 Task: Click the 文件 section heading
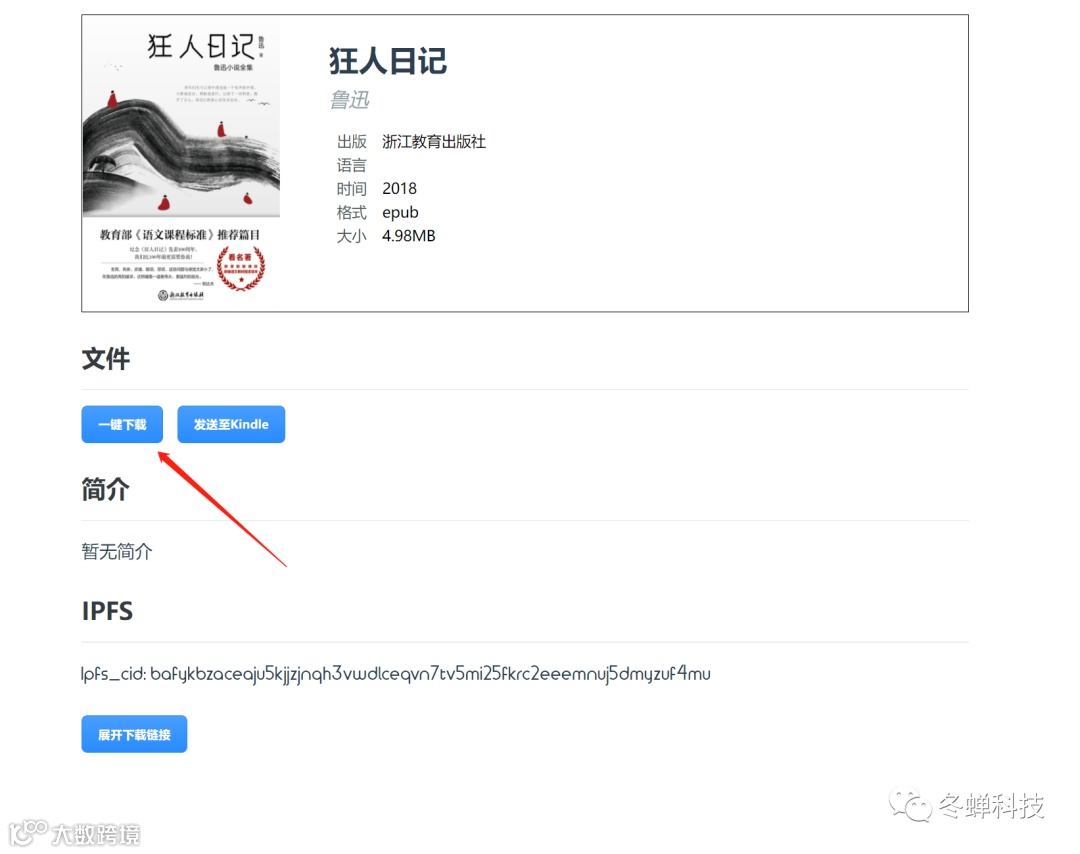point(105,359)
